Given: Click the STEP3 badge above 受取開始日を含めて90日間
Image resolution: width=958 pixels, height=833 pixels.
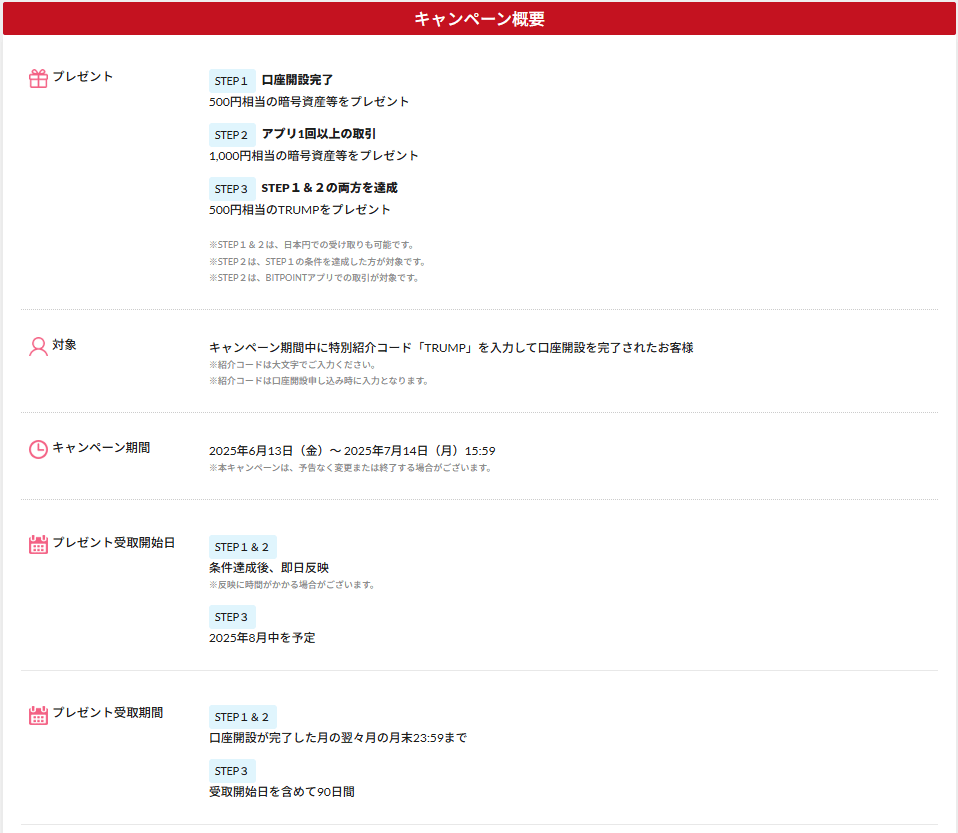Looking at the screenshot, I should pyautogui.click(x=231, y=771).
